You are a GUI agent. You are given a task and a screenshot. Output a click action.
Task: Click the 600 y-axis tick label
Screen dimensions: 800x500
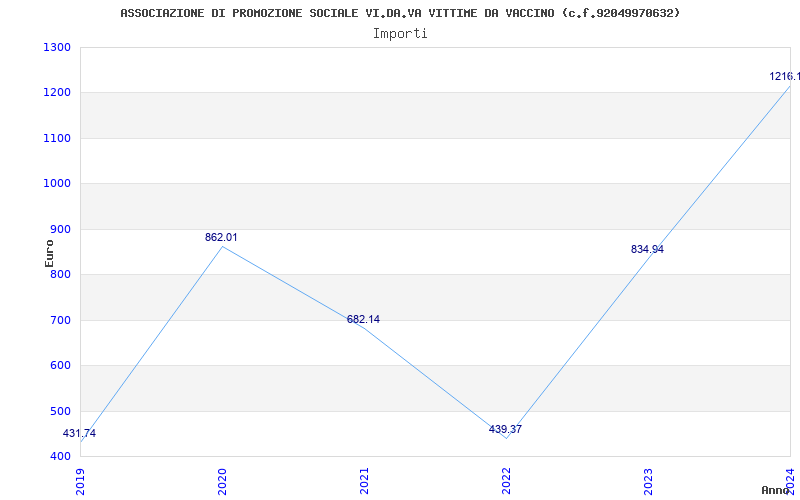pos(60,365)
